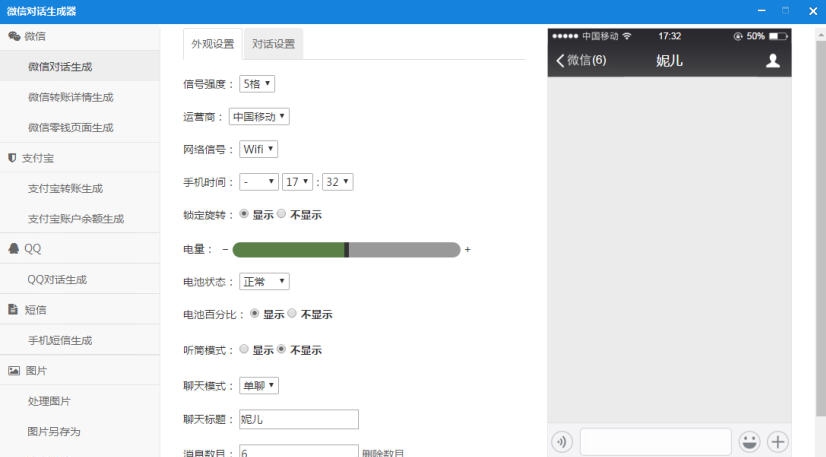The image size is (826, 457).
Task: Open the 运营商 dropdown showing 中国移动
Action: [x=259, y=116]
